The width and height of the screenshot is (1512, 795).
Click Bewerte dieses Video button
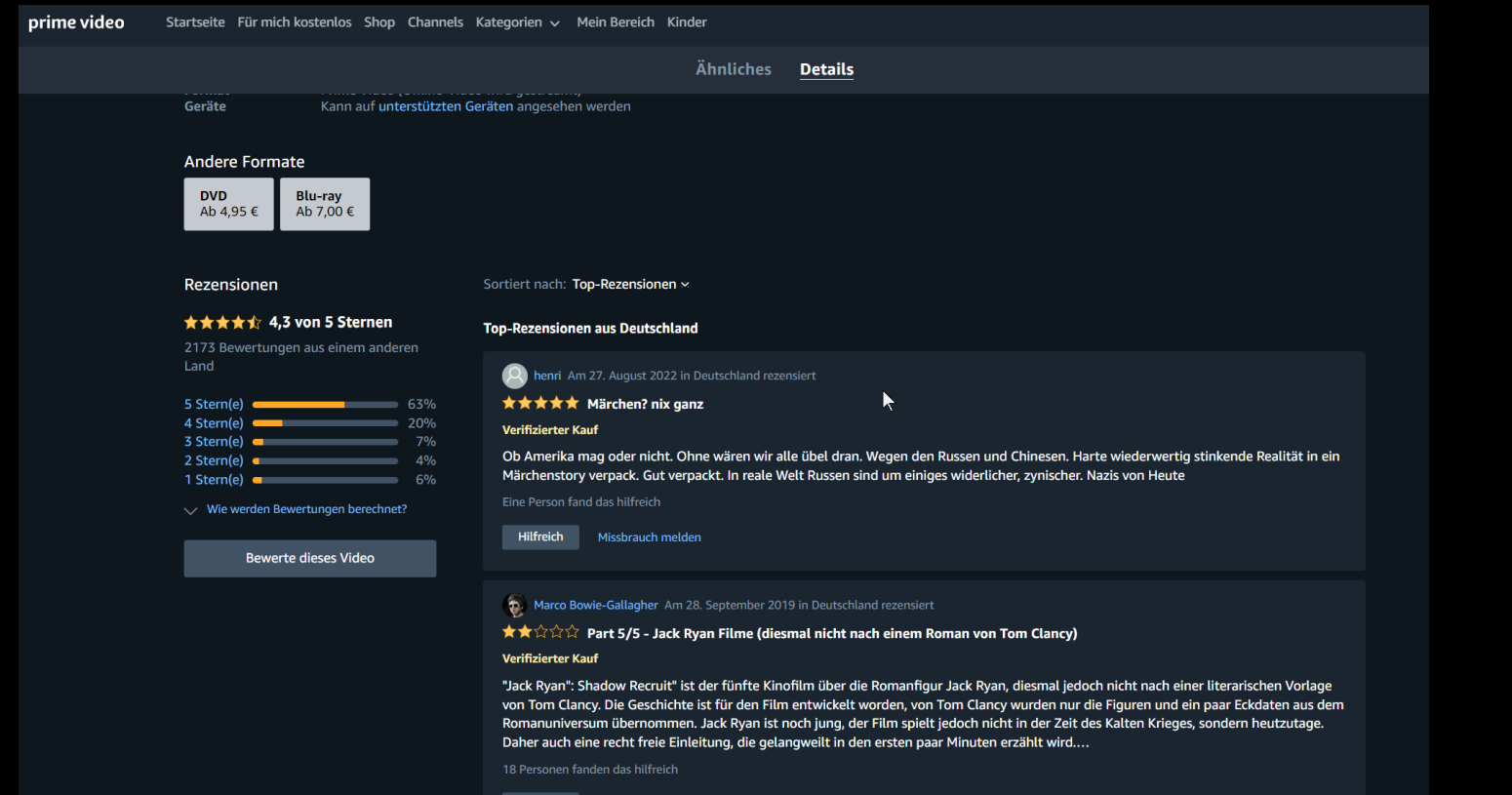310,559
